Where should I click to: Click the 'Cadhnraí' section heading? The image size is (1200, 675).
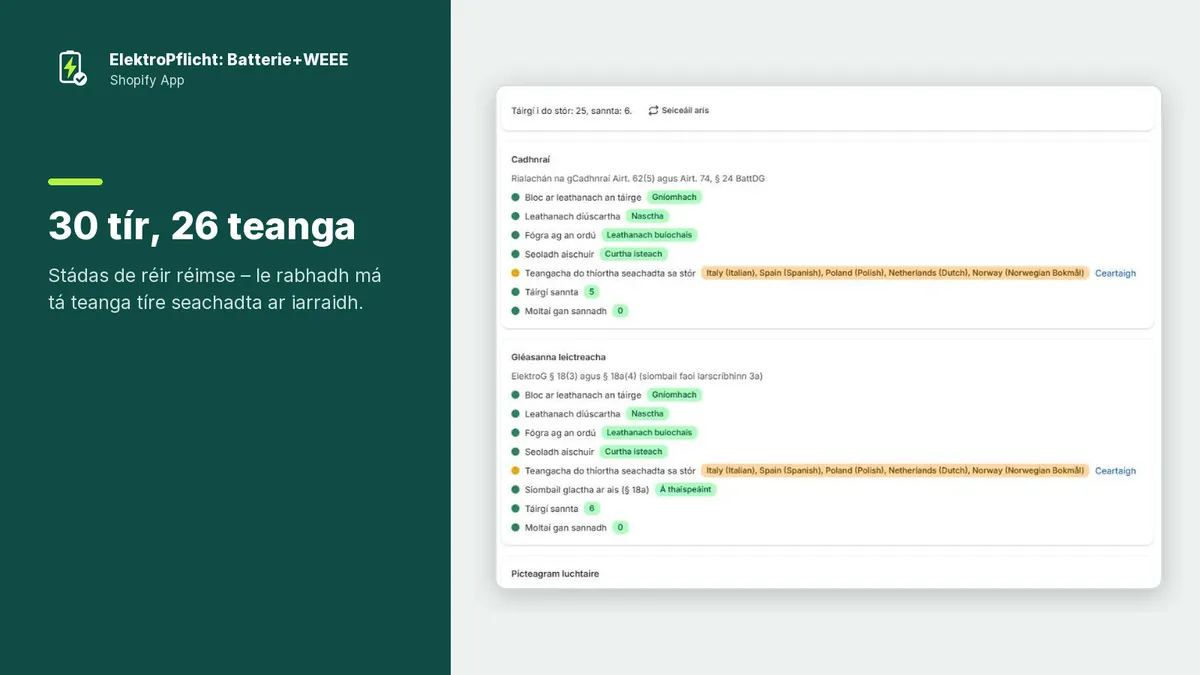point(531,159)
